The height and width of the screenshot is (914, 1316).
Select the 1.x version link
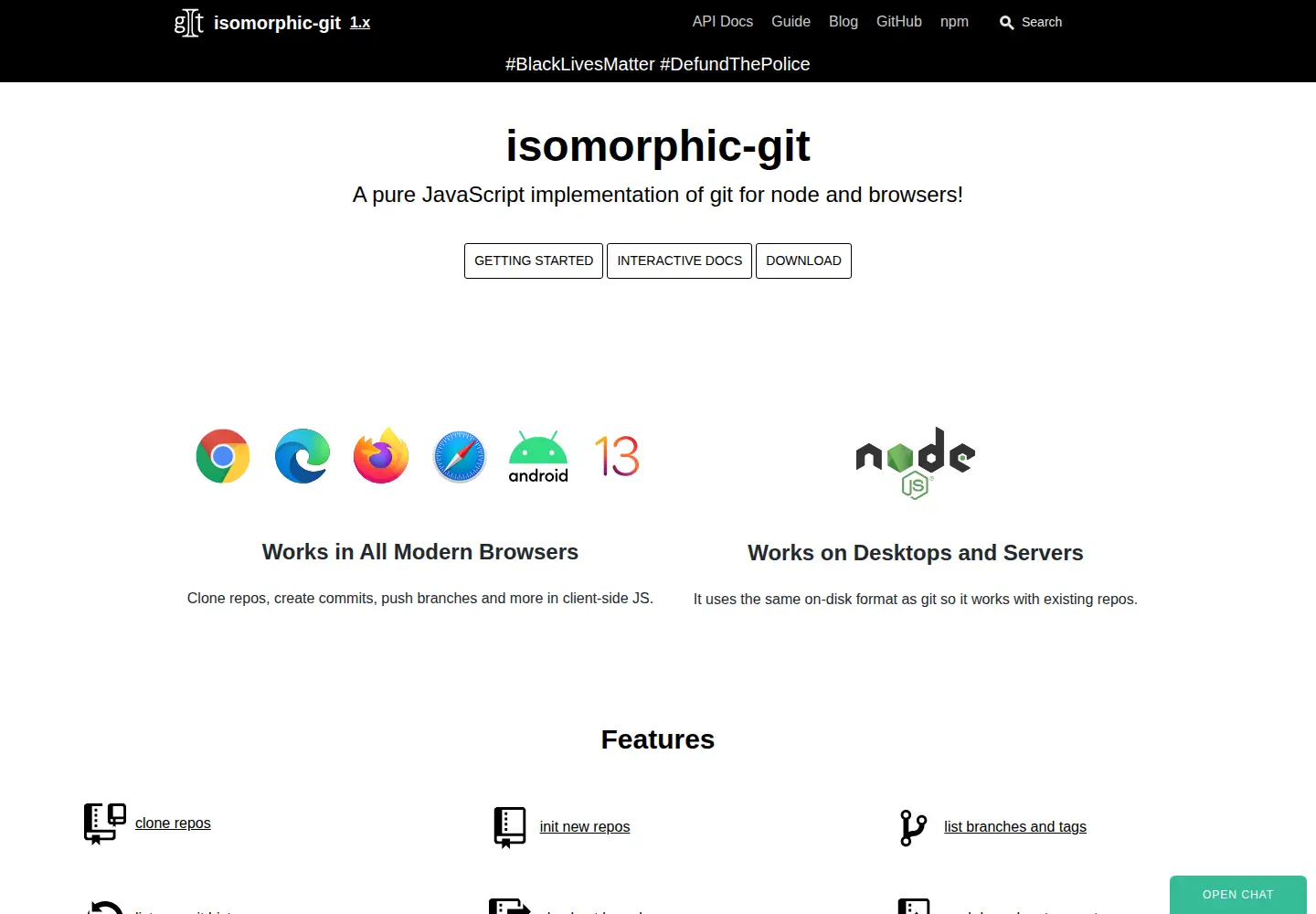click(x=360, y=23)
